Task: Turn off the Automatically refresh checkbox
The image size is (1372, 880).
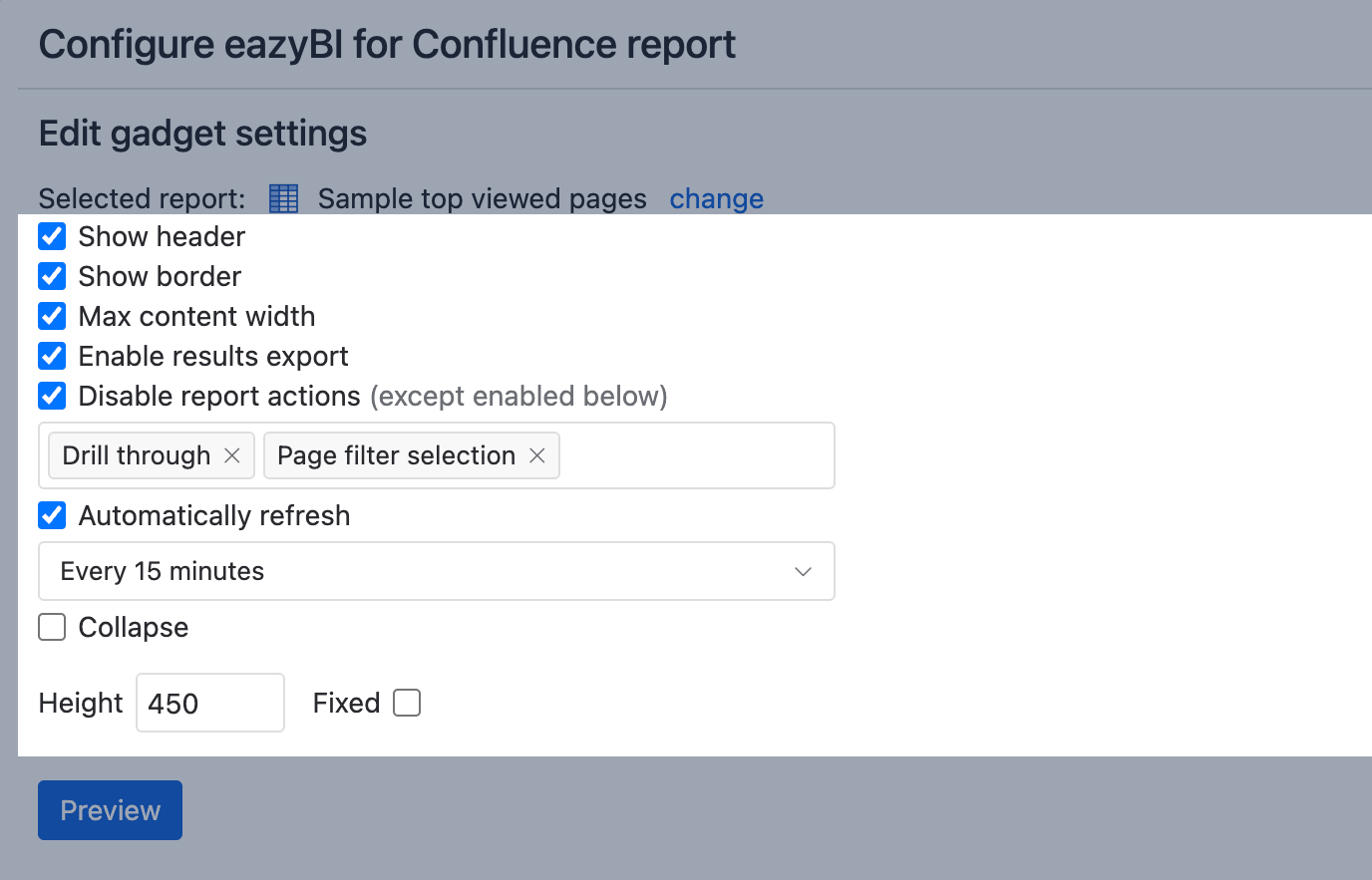Action: [52, 515]
